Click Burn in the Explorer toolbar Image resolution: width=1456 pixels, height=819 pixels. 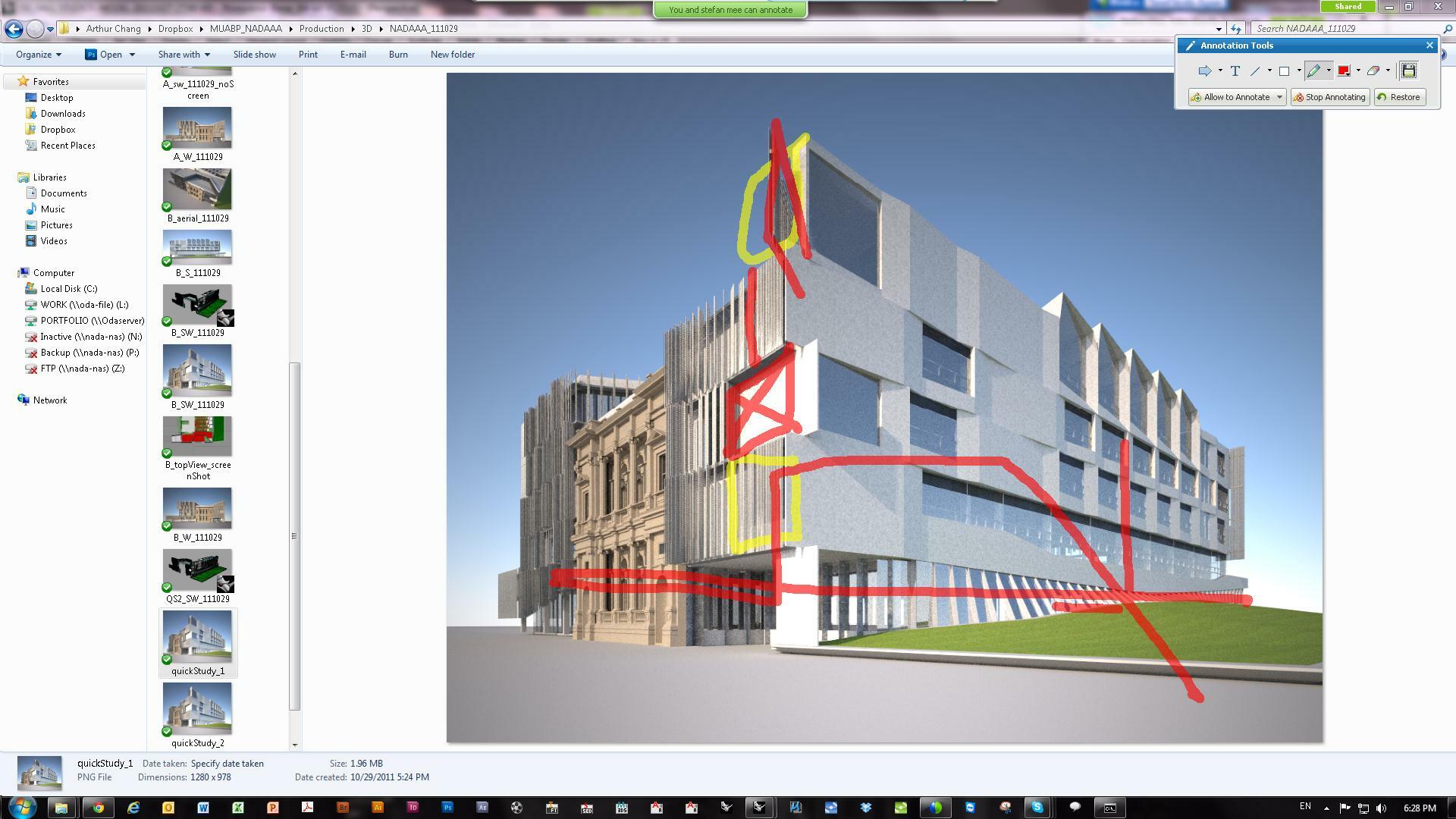pyautogui.click(x=398, y=55)
